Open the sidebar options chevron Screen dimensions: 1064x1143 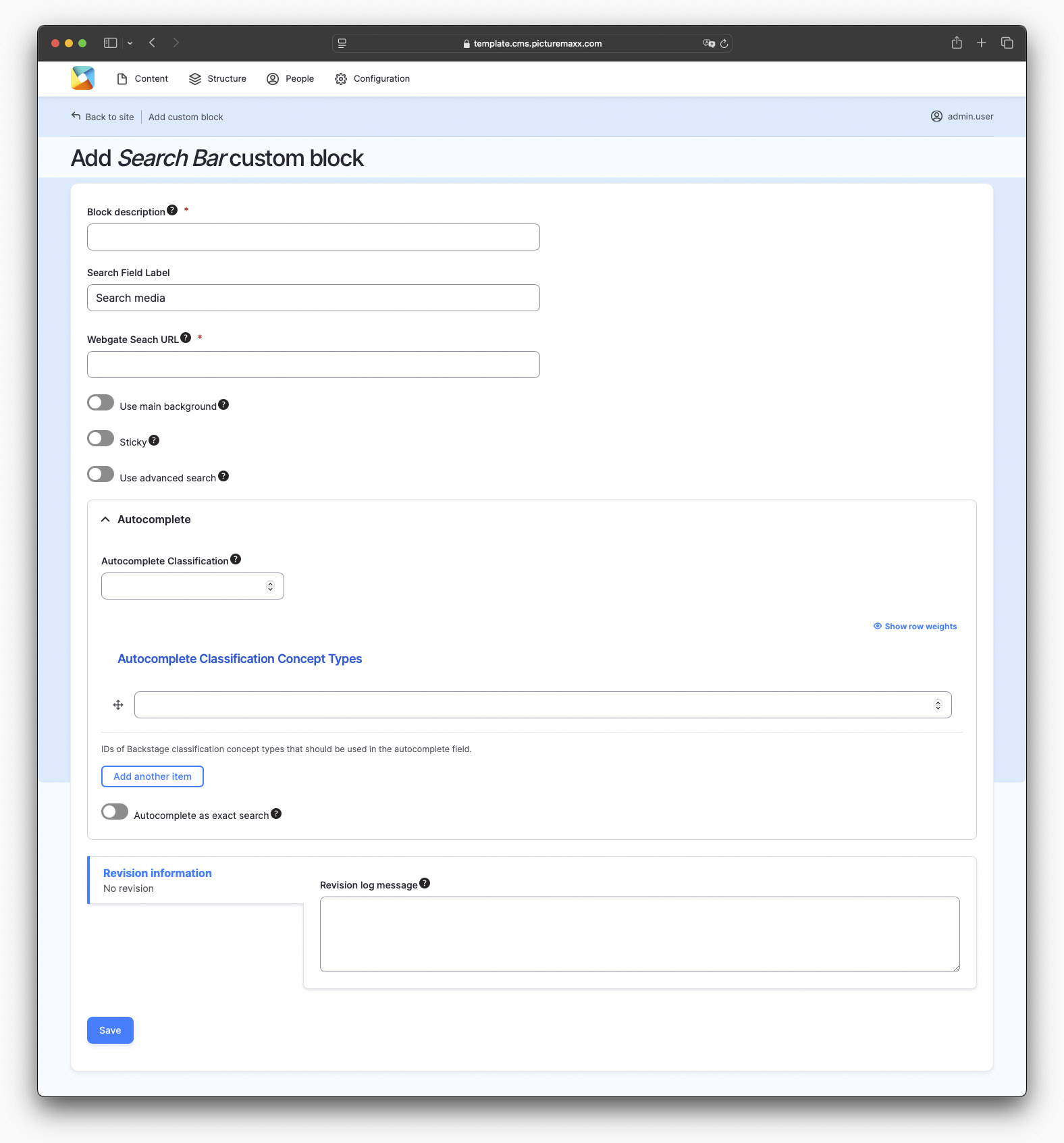tap(130, 43)
